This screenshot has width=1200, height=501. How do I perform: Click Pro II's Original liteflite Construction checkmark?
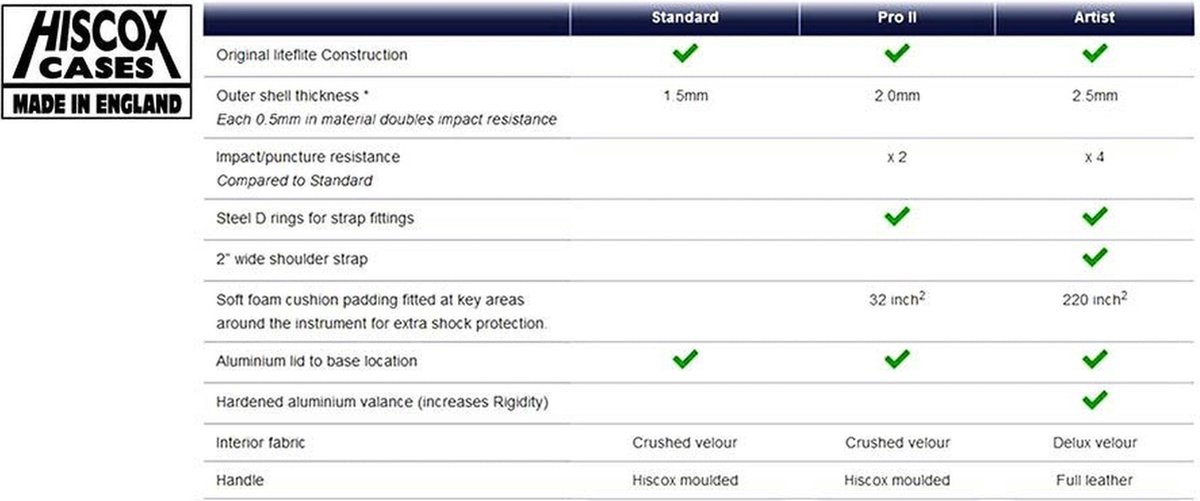tap(897, 53)
